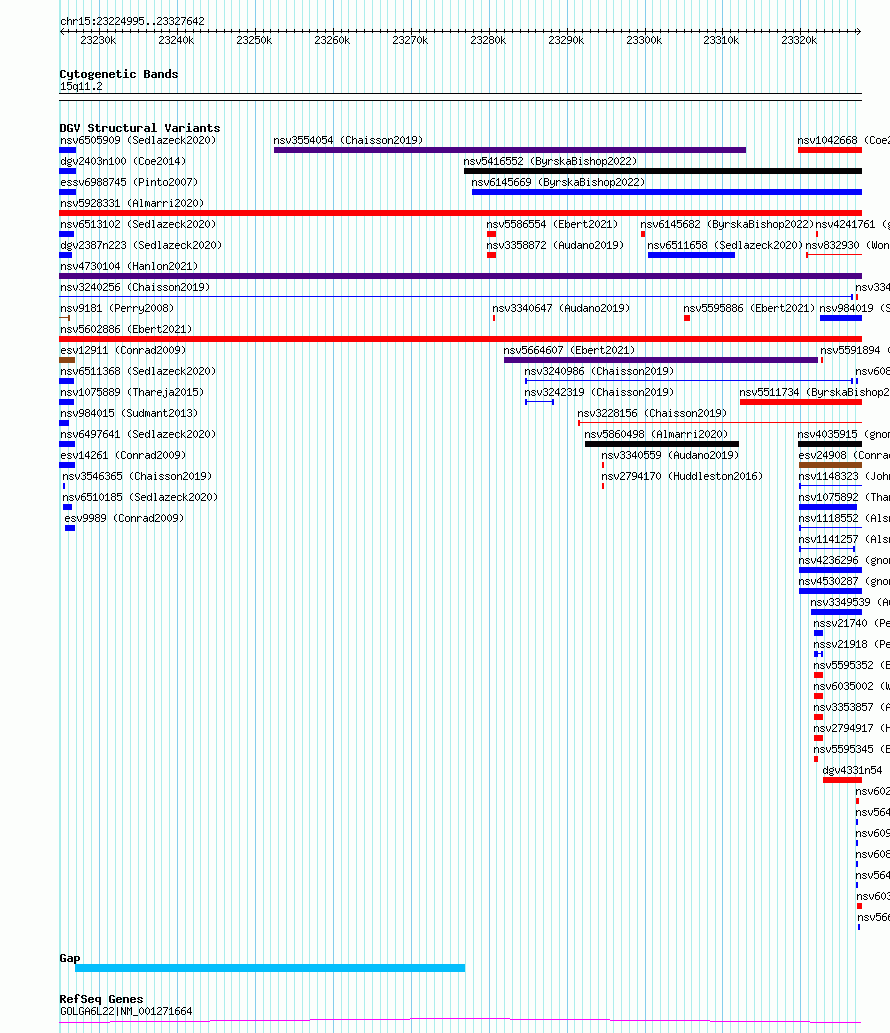The image size is (890, 1033).
Task: Click dgv2403n100 (Coe2014) label
Action: coord(123,161)
